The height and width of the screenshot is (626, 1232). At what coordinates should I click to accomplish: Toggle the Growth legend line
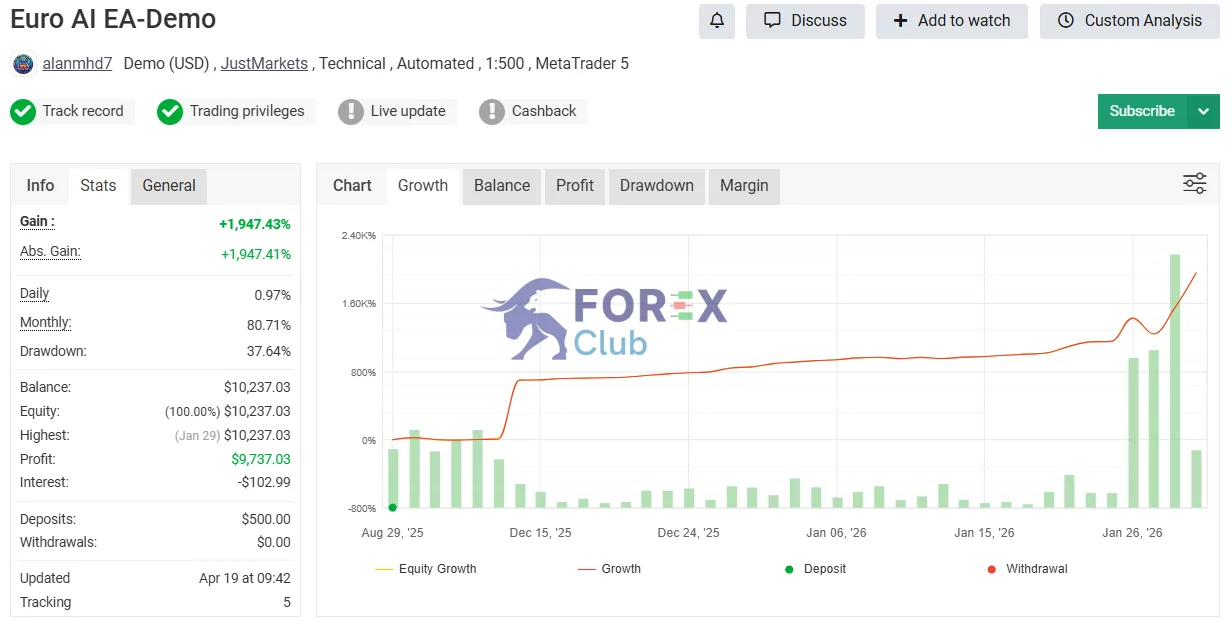[x=609, y=569]
